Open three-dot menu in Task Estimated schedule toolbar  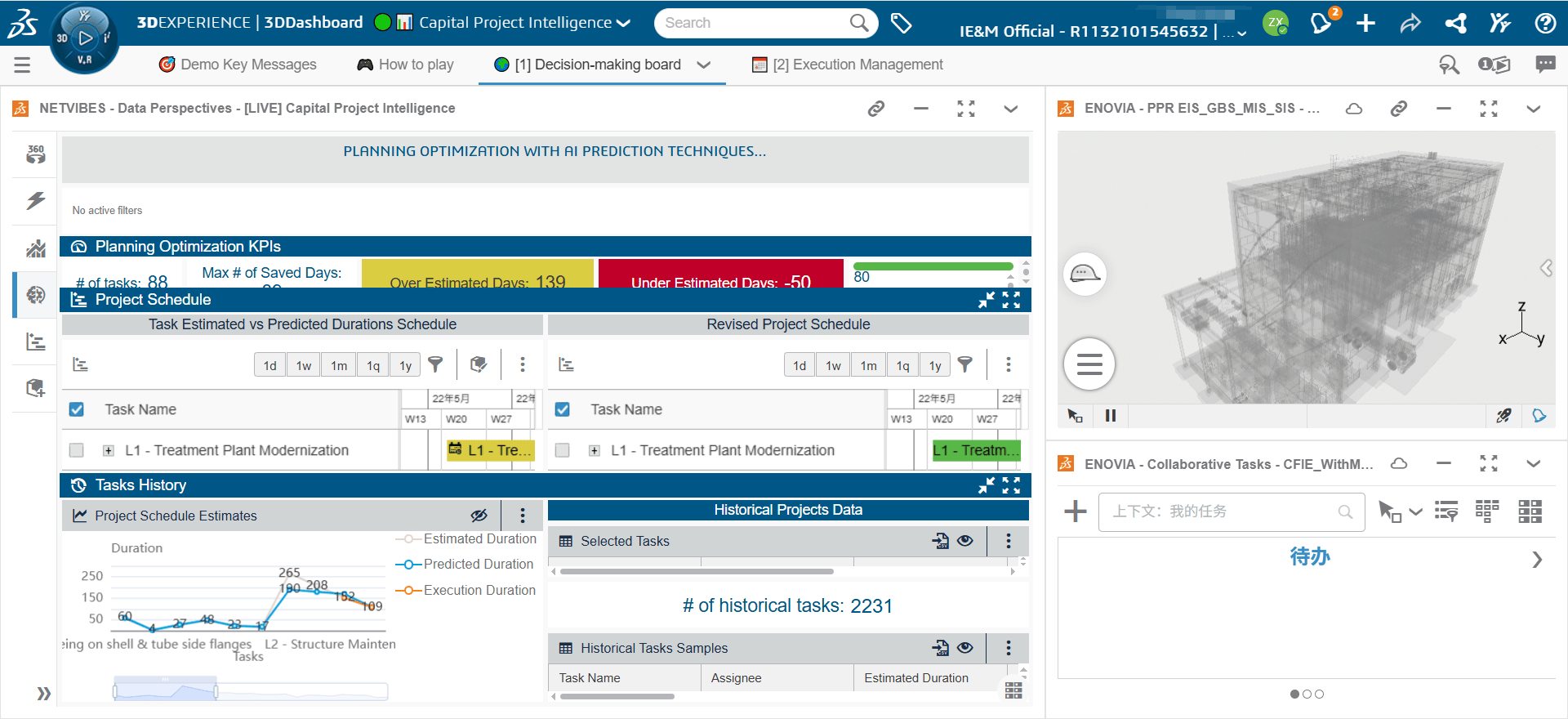click(523, 364)
